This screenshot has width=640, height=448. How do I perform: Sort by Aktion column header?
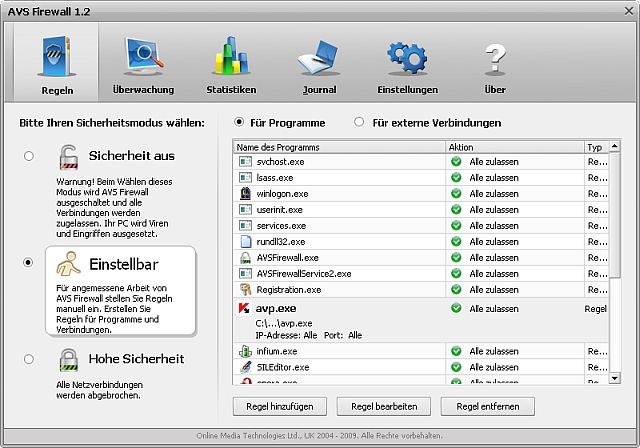[515, 147]
